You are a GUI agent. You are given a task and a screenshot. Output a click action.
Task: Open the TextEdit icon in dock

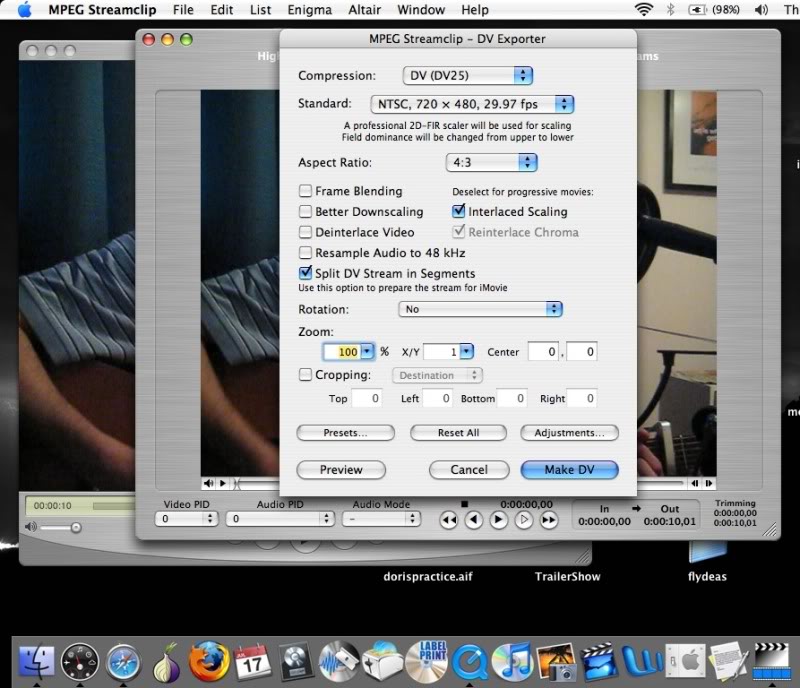[729, 662]
